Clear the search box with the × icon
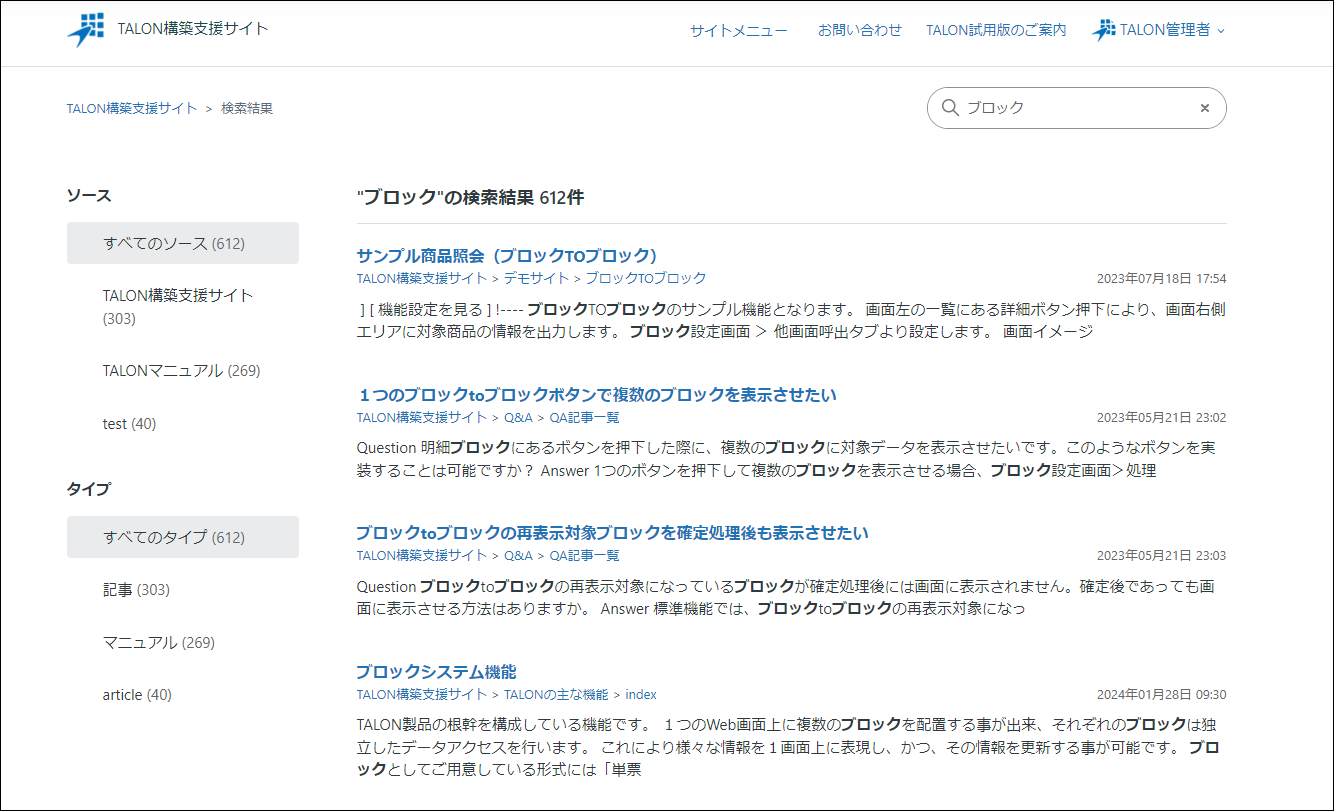1334x811 pixels. point(1205,108)
